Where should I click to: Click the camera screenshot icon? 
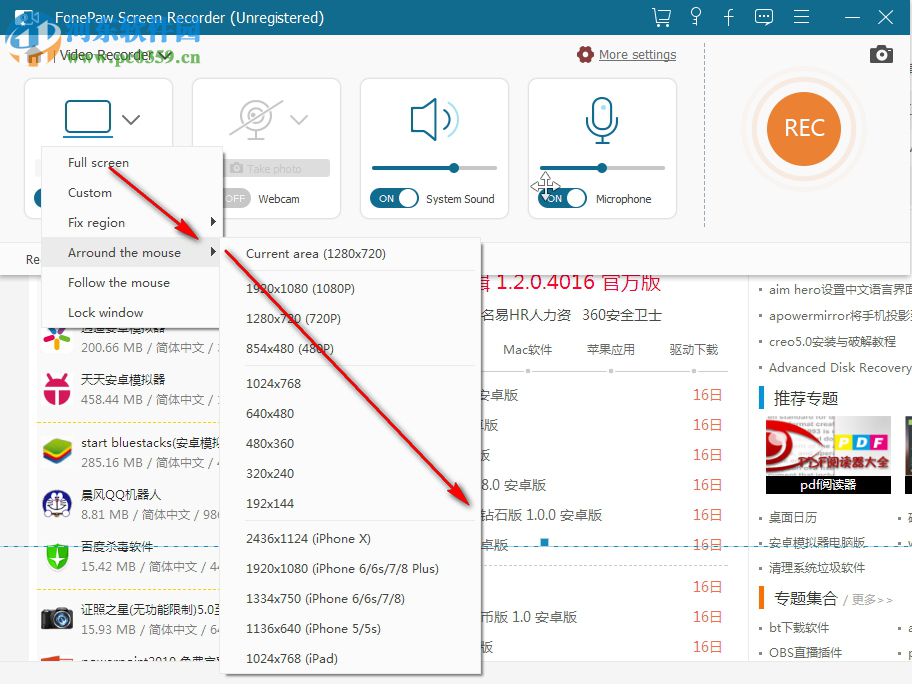coord(880,54)
